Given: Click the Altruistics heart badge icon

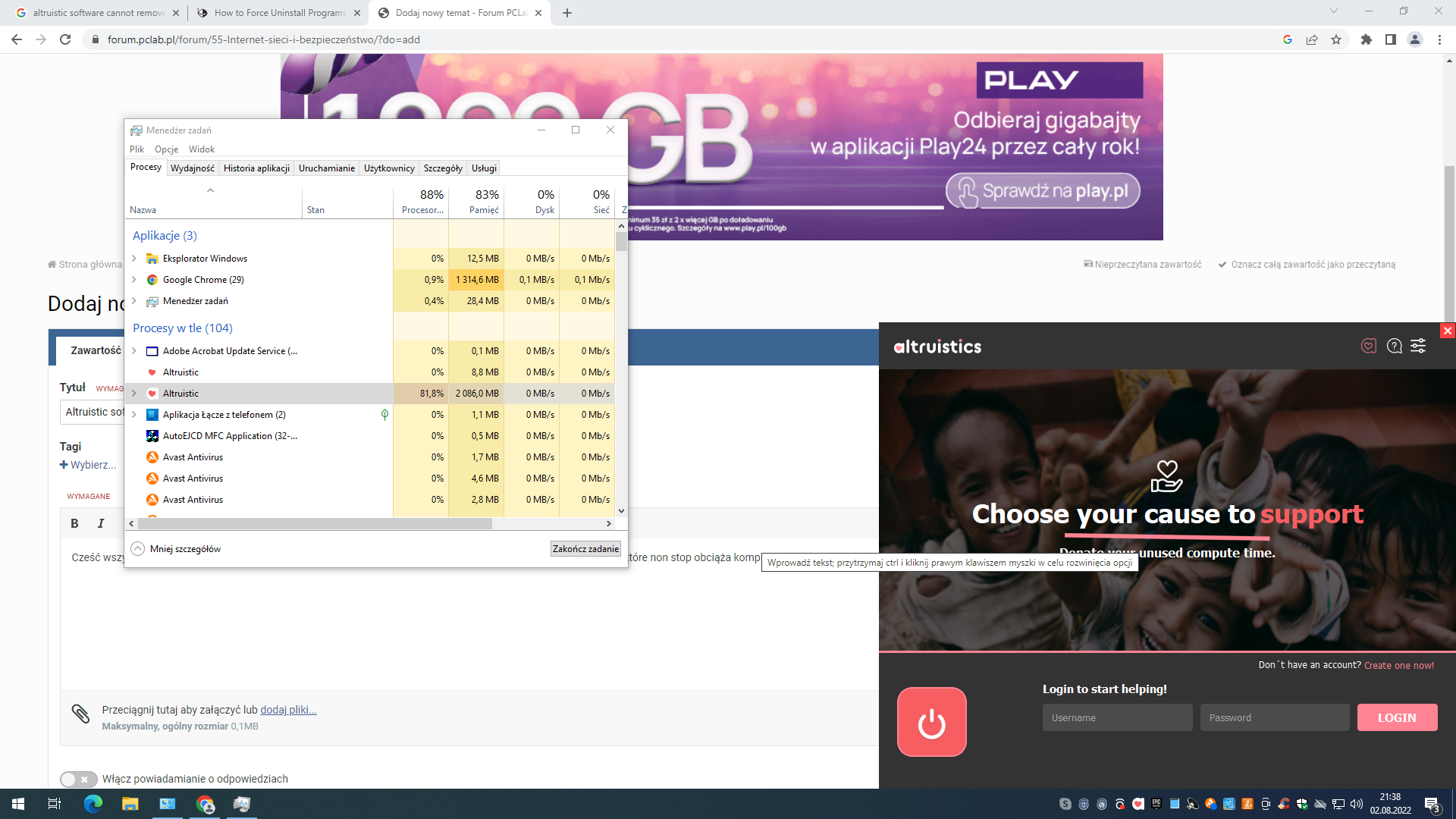Looking at the screenshot, I should point(1369,347).
